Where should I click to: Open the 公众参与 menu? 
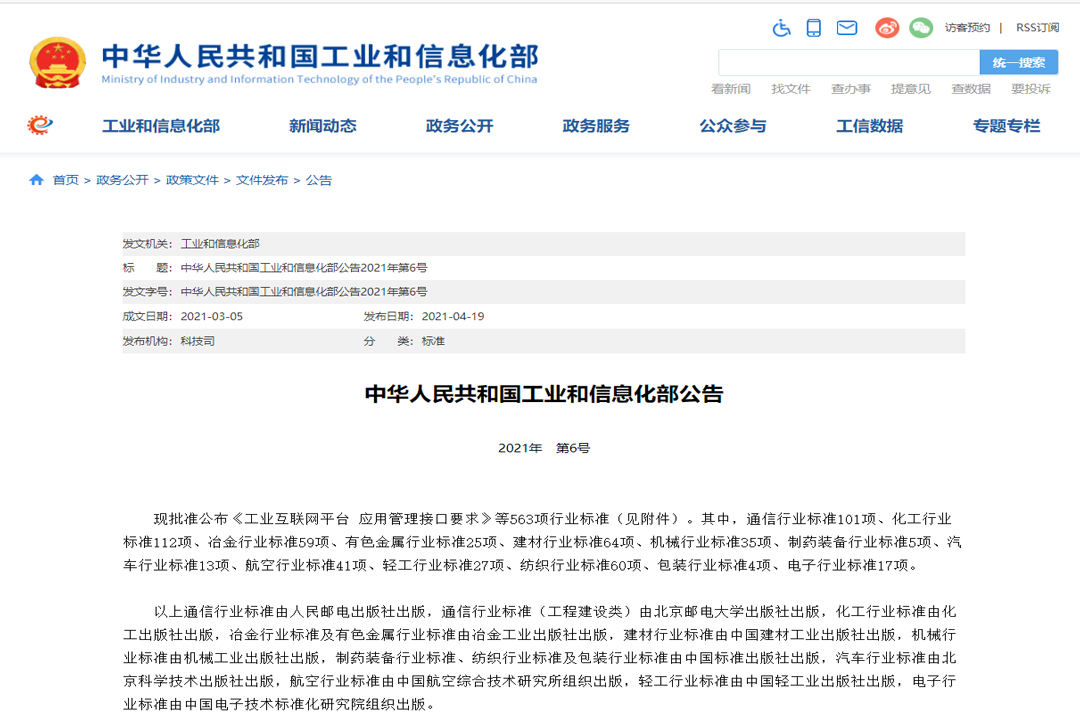point(733,126)
